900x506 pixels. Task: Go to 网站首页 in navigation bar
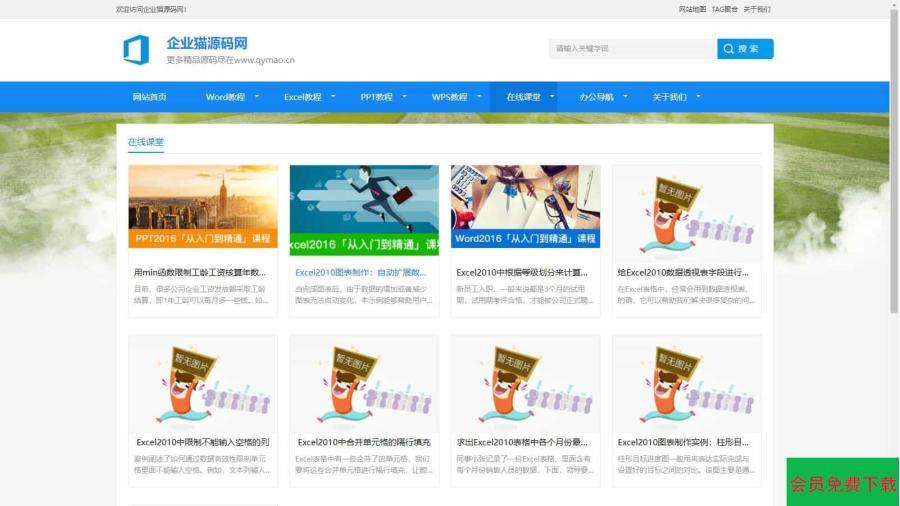[149, 97]
